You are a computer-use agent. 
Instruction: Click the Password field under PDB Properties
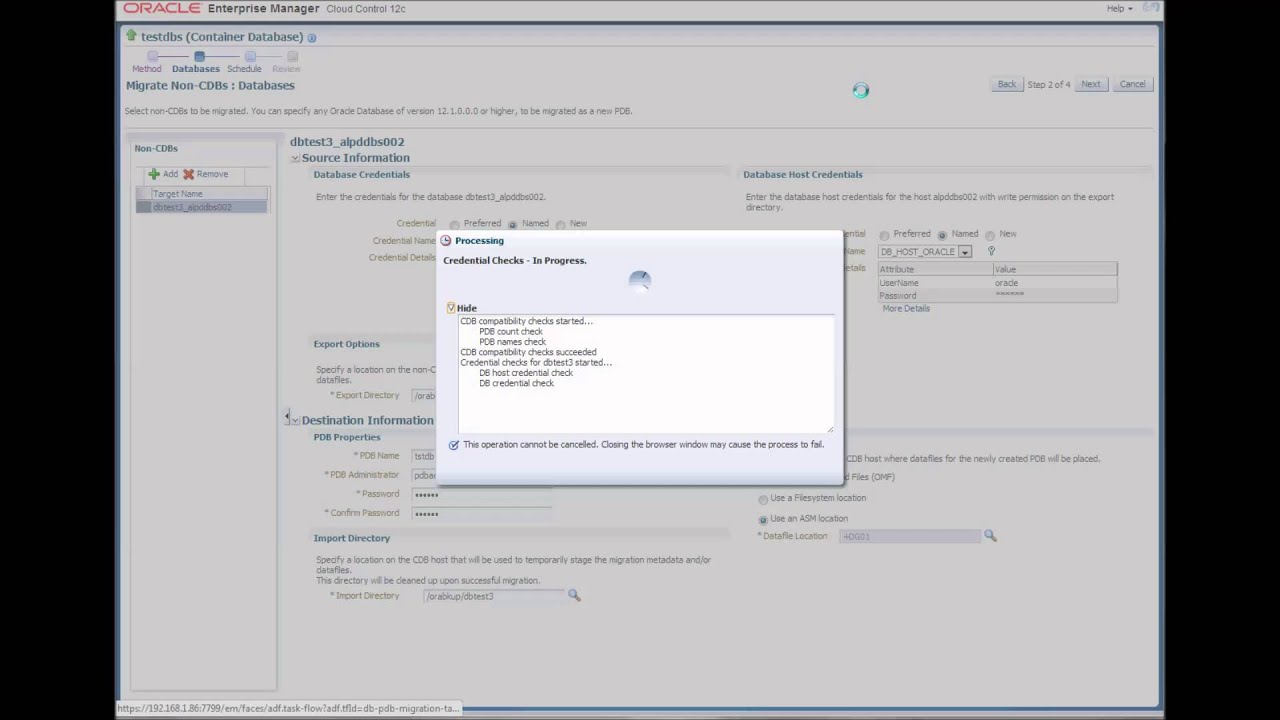coord(482,494)
